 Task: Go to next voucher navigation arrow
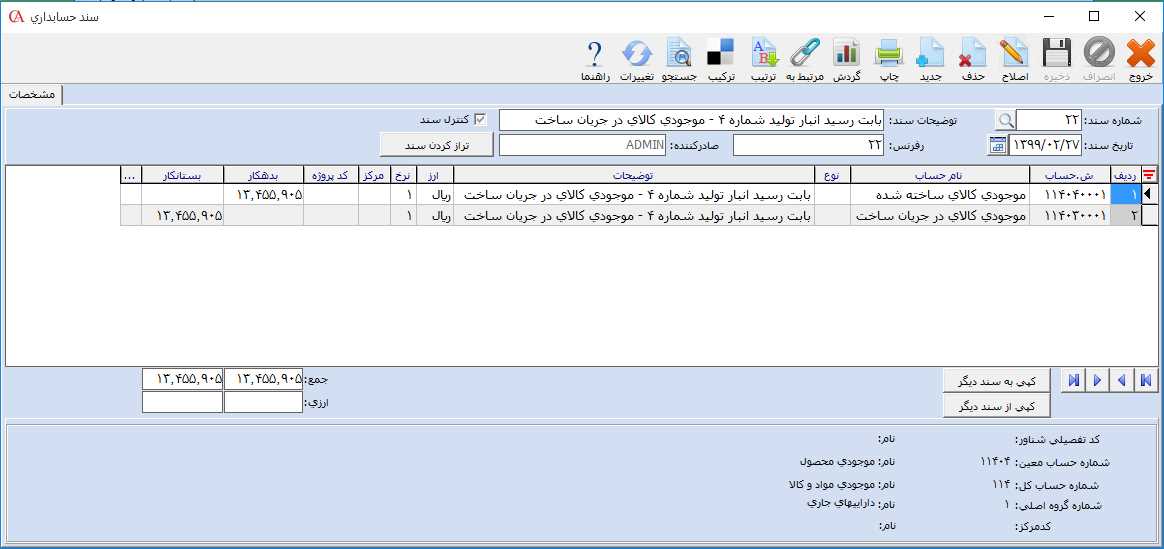coord(1096,381)
